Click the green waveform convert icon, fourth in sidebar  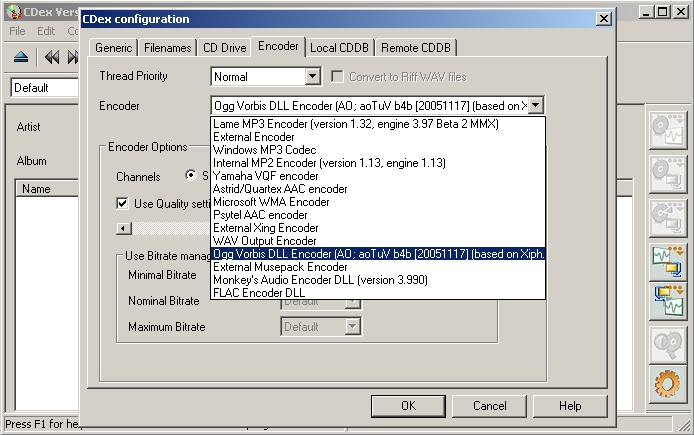pyautogui.click(x=668, y=262)
